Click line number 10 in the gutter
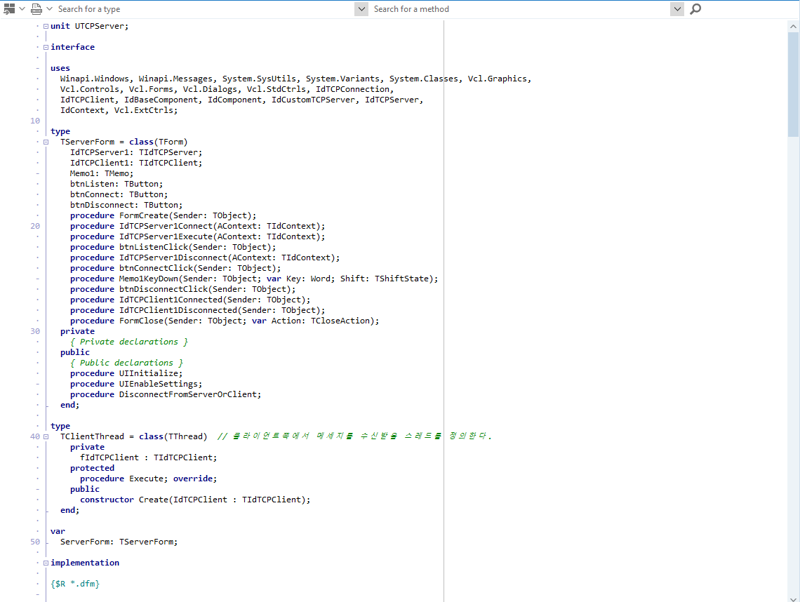The image size is (800, 602). point(35,121)
